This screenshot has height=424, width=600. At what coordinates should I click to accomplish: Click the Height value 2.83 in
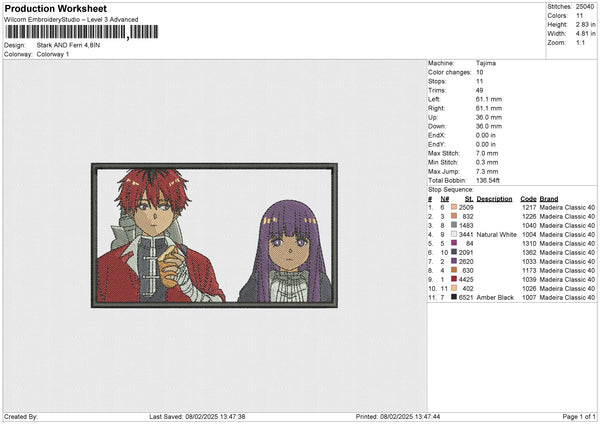click(585, 24)
